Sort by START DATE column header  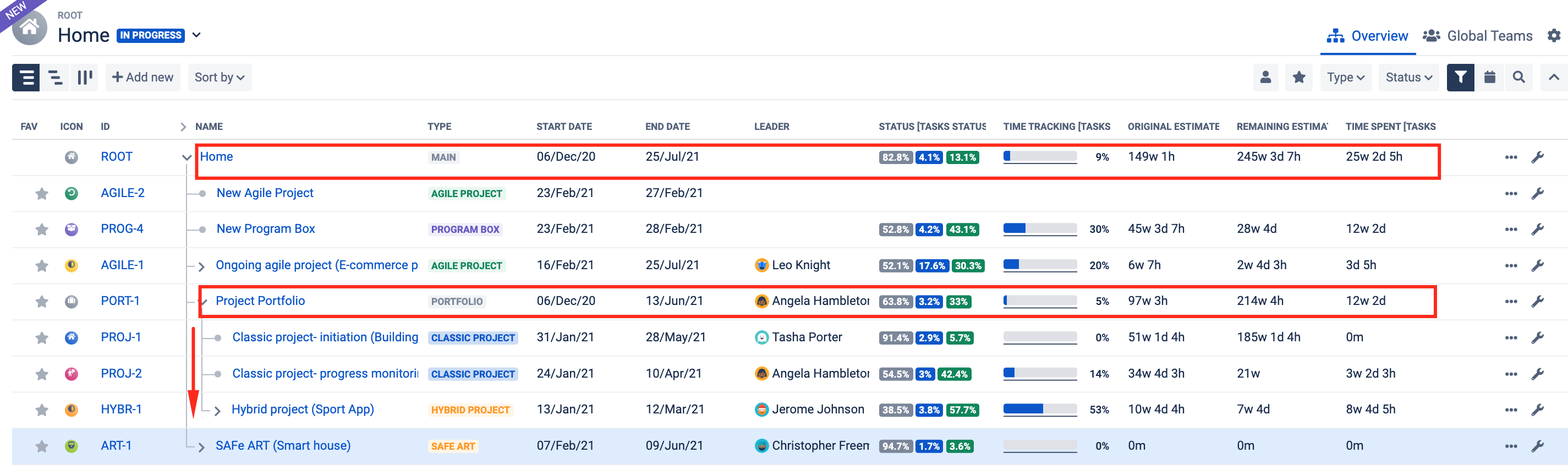tap(564, 127)
